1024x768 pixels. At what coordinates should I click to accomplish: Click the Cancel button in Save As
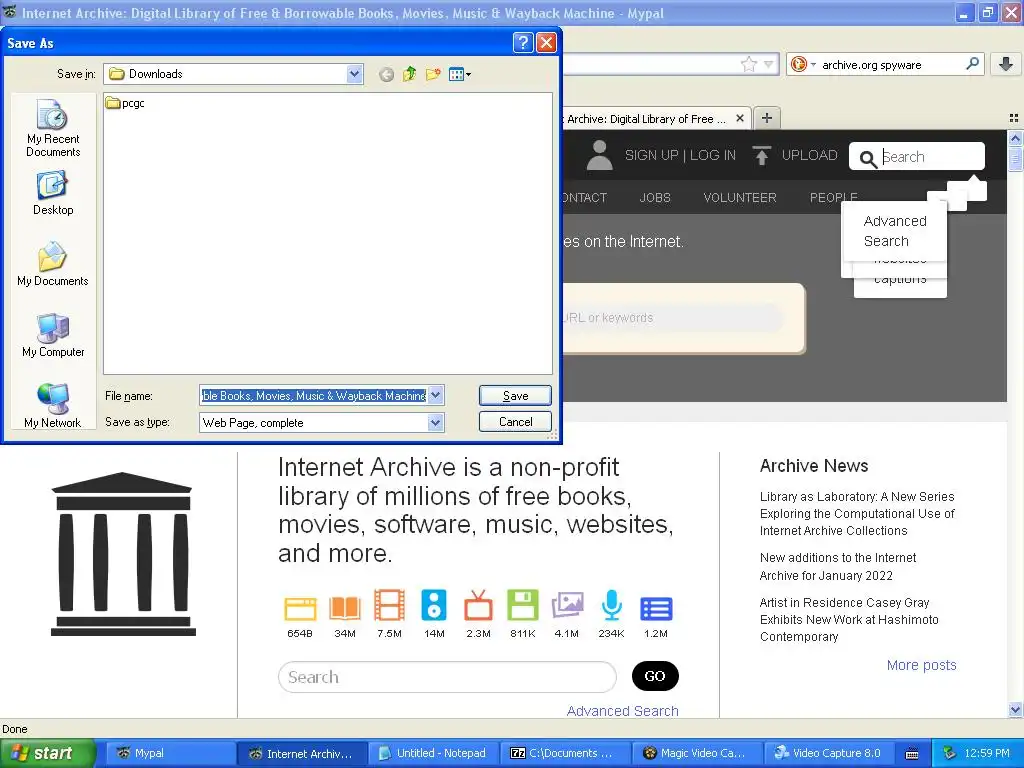[x=515, y=421]
